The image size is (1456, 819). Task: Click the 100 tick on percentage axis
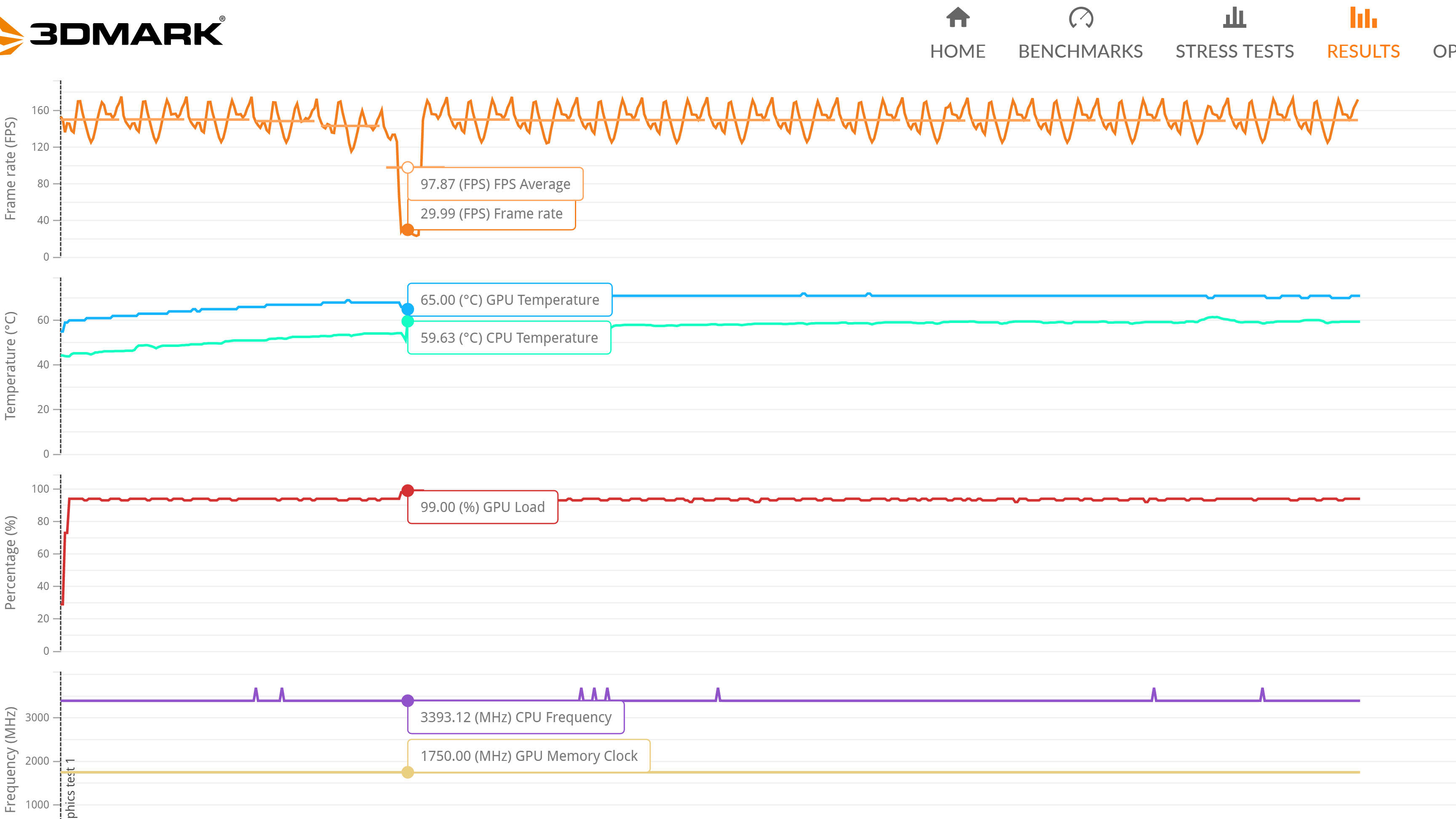(x=40, y=489)
